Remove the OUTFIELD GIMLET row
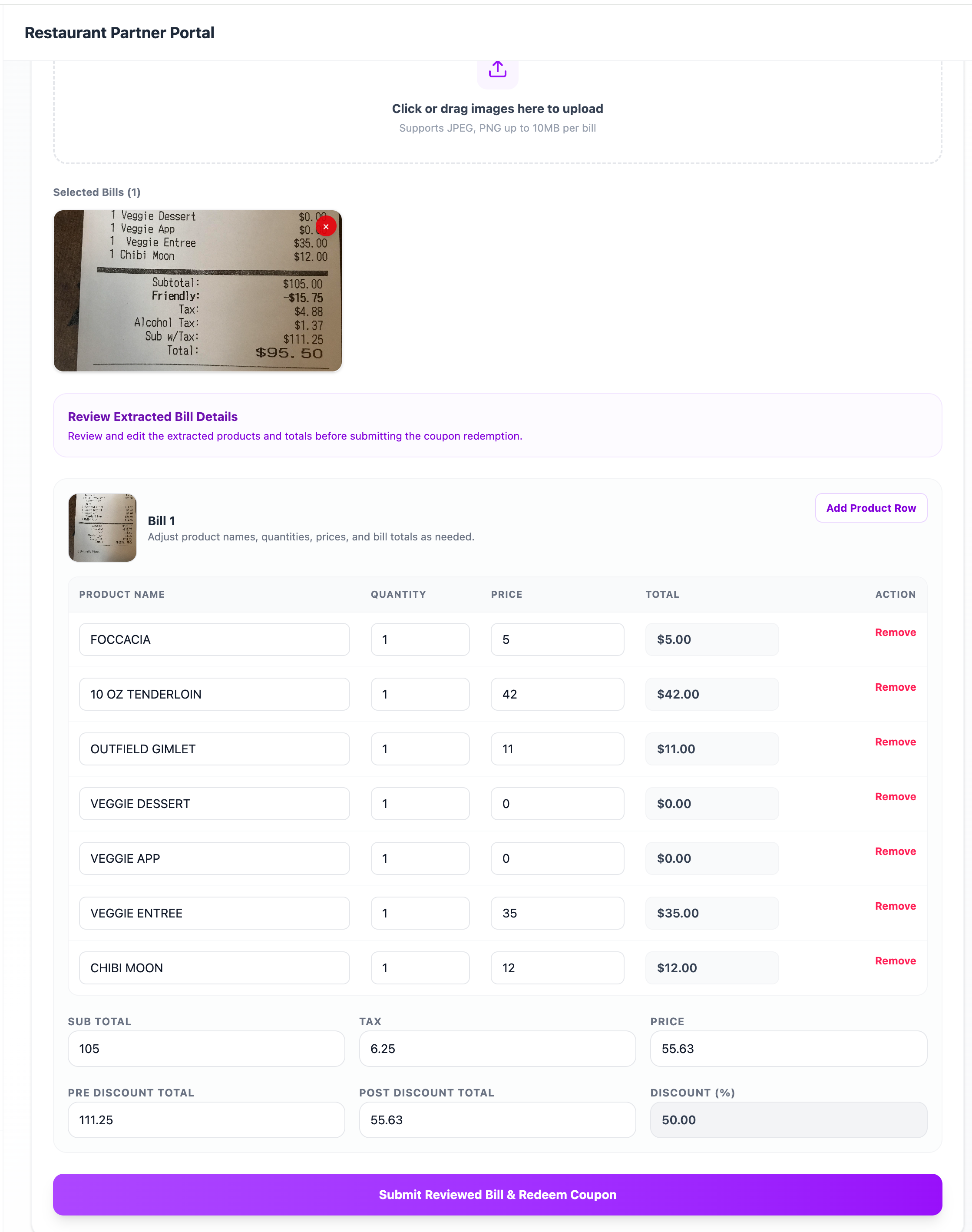Viewport: 972px width, 1232px height. (895, 742)
